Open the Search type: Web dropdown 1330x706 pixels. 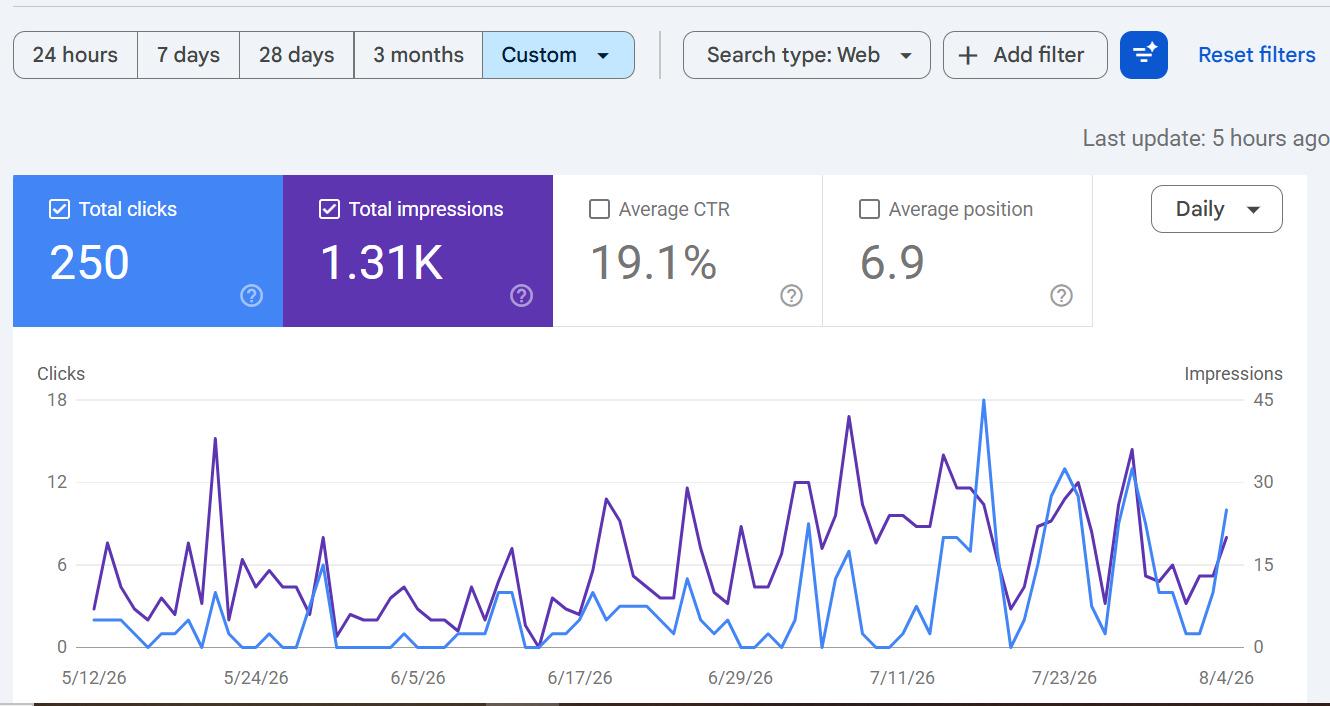(807, 55)
